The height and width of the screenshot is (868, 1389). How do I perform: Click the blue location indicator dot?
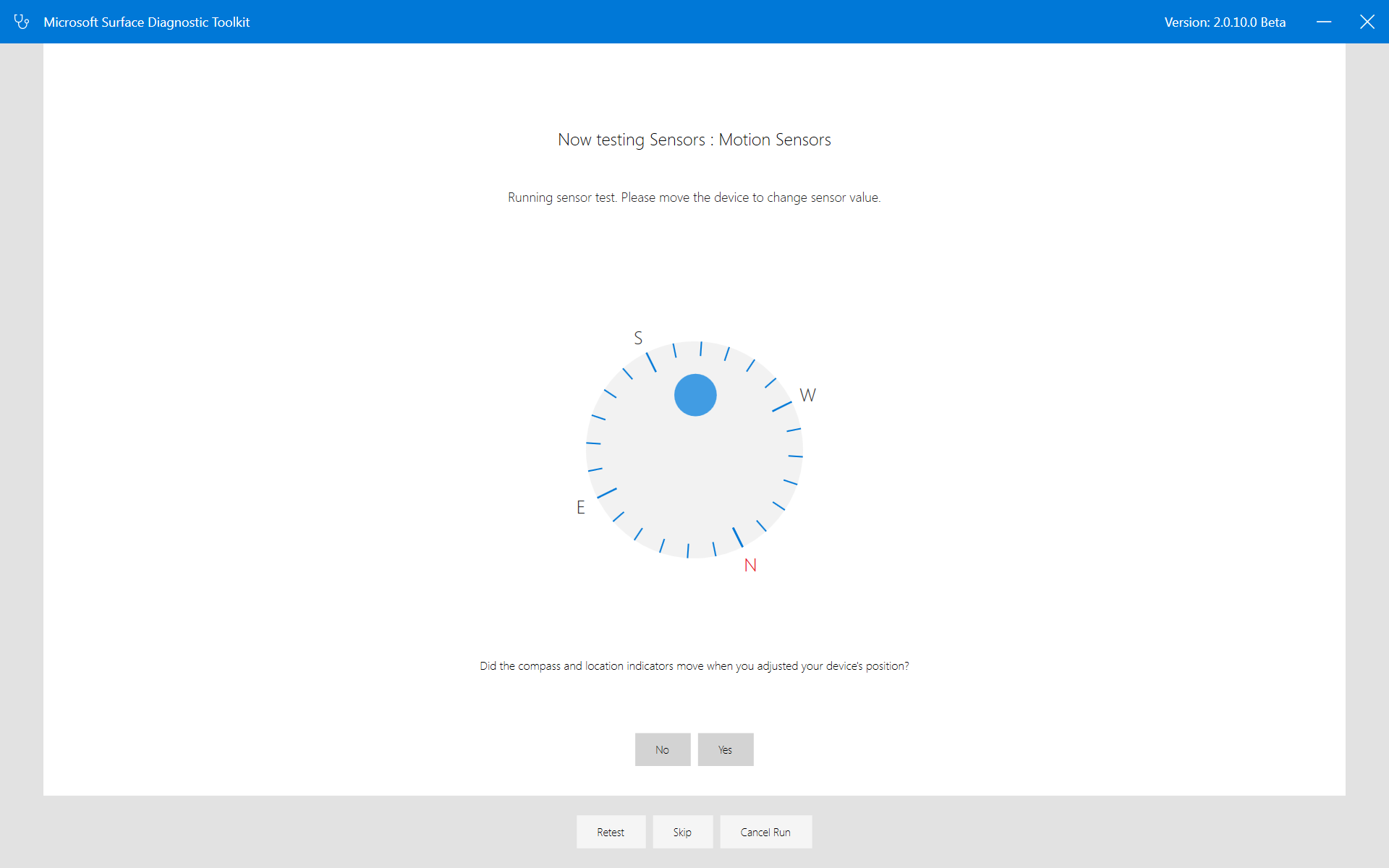(x=695, y=395)
